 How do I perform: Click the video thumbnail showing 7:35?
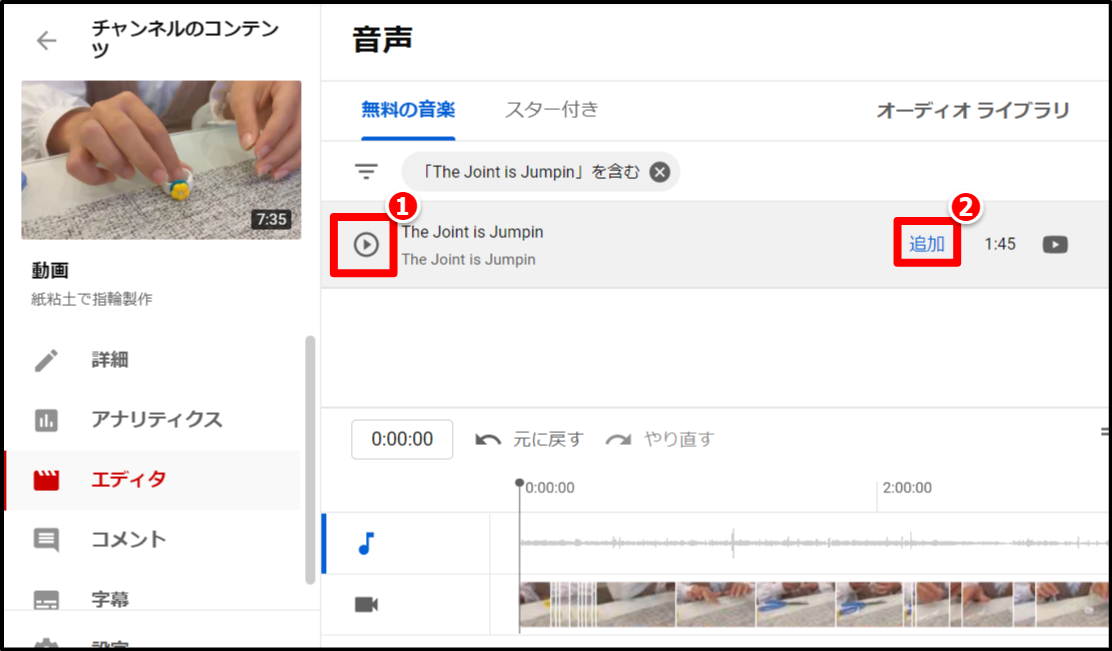point(161,160)
